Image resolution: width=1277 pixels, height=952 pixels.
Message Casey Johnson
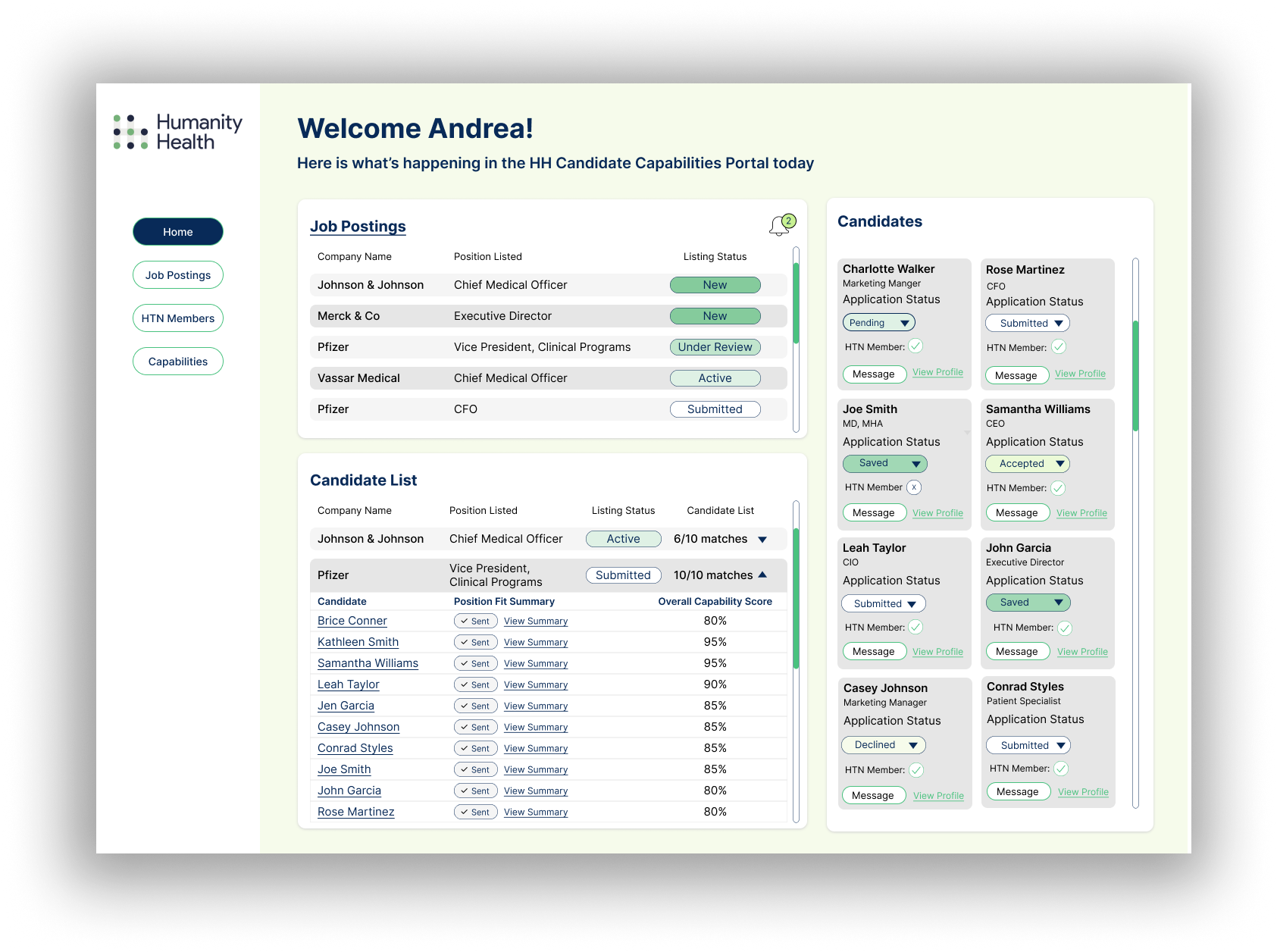coord(874,795)
